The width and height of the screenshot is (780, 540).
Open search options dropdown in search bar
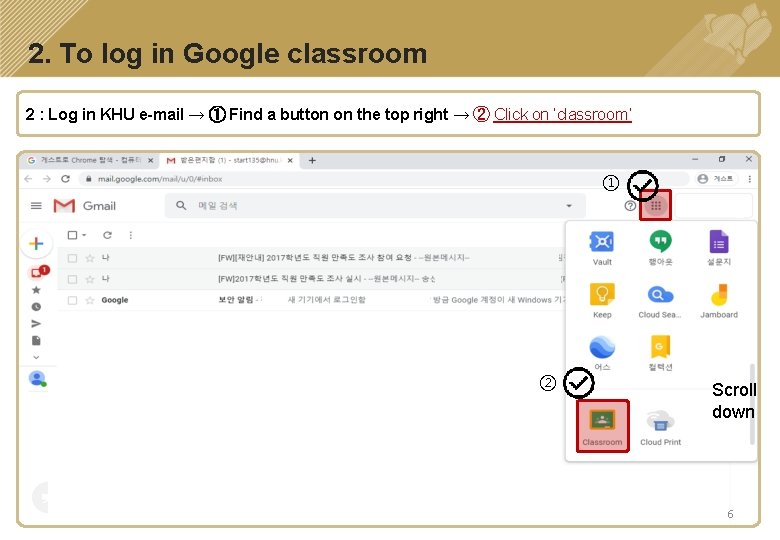569,205
